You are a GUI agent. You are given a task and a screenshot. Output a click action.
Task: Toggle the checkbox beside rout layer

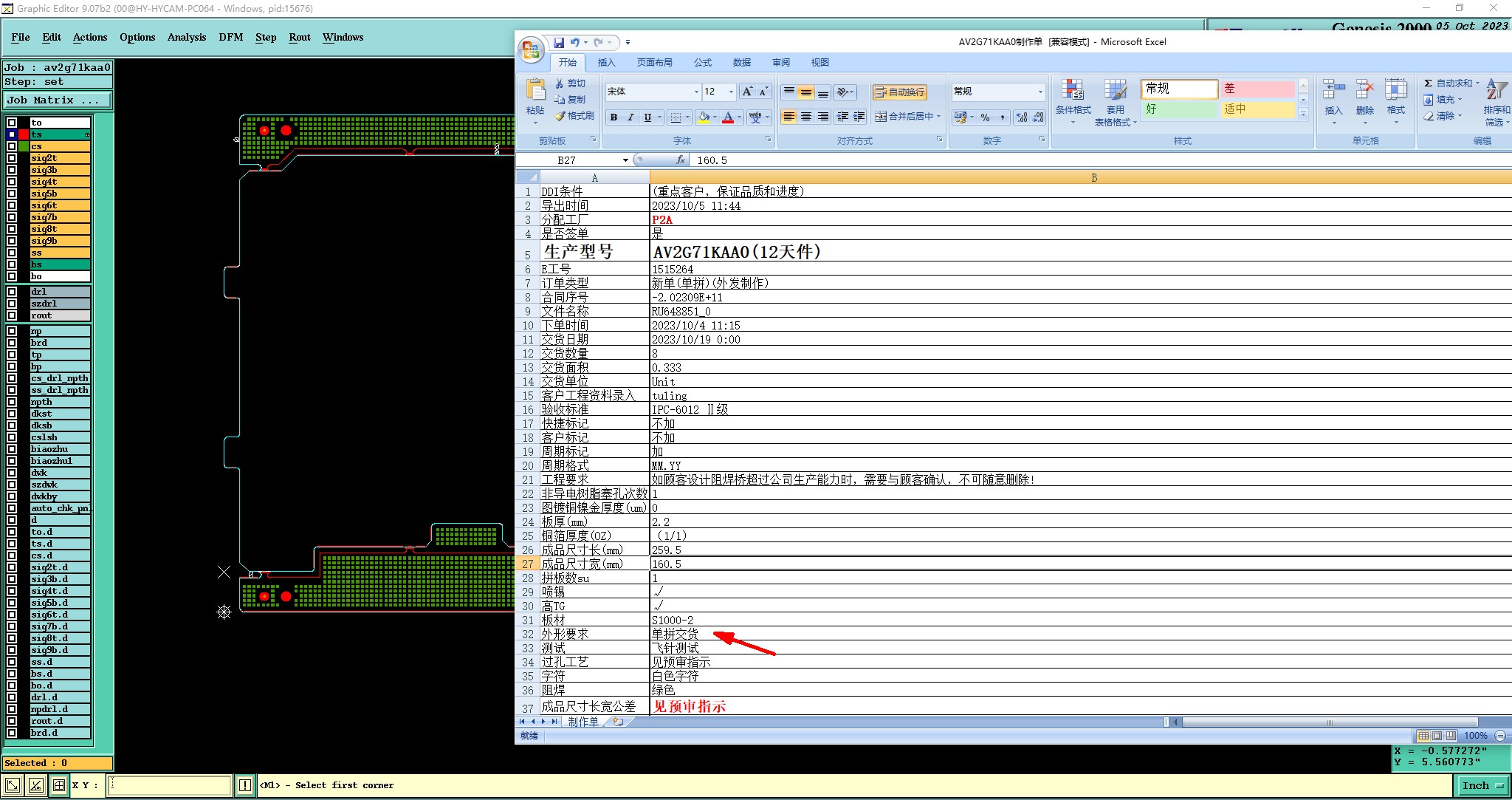coord(12,315)
